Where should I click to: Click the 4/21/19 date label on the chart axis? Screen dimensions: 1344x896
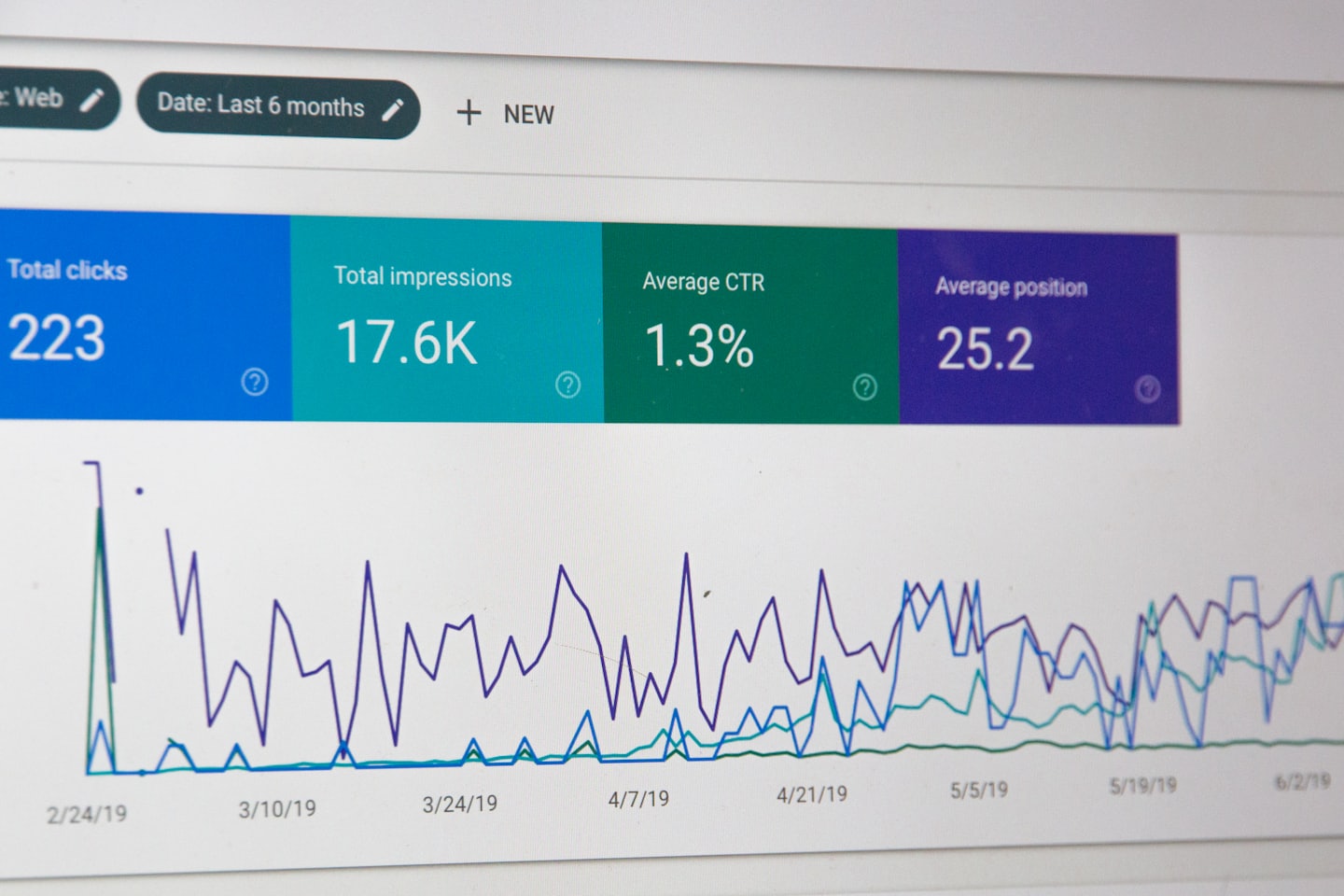point(812,794)
